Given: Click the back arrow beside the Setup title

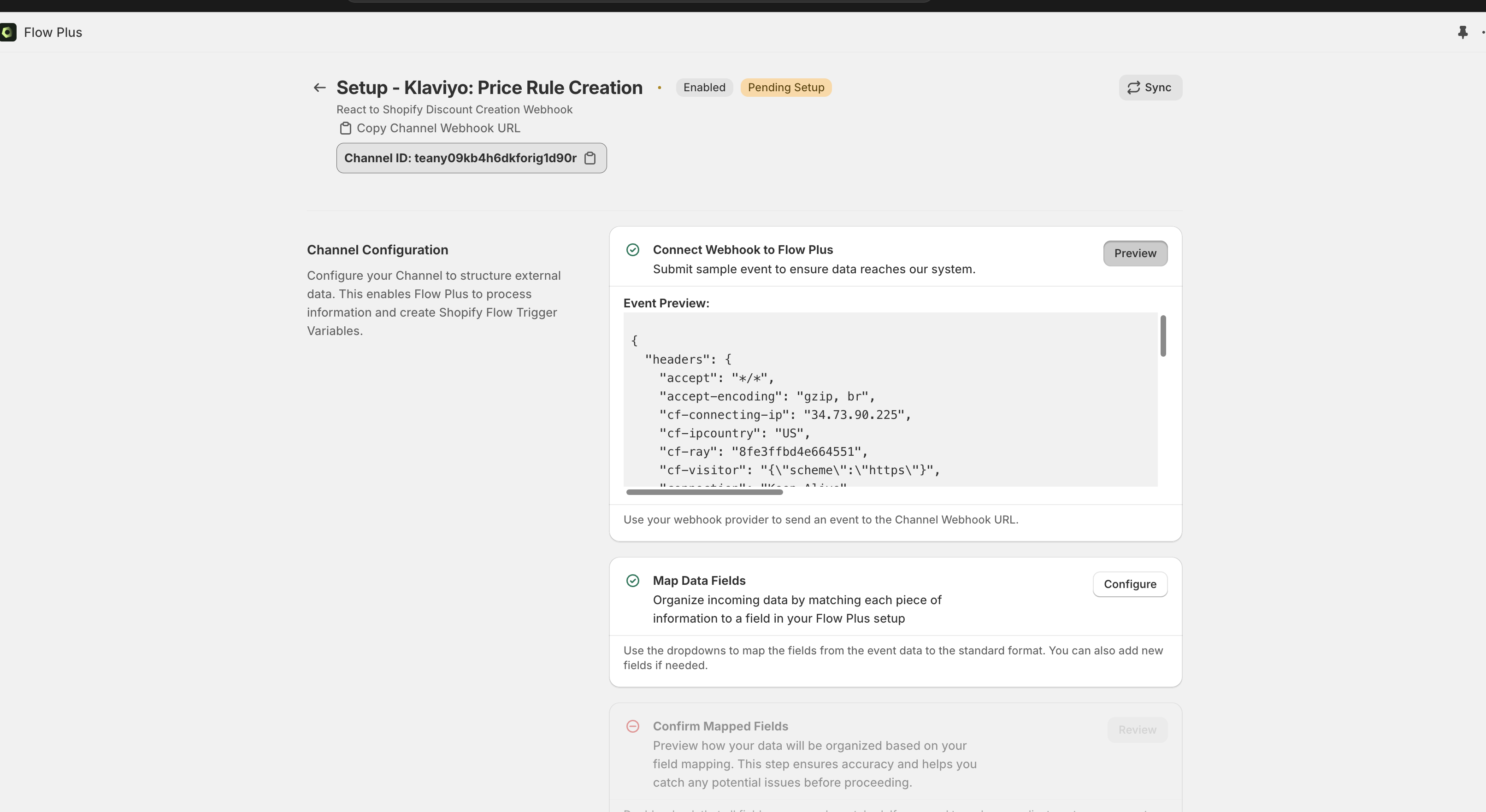Looking at the screenshot, I should coord(319,88).
